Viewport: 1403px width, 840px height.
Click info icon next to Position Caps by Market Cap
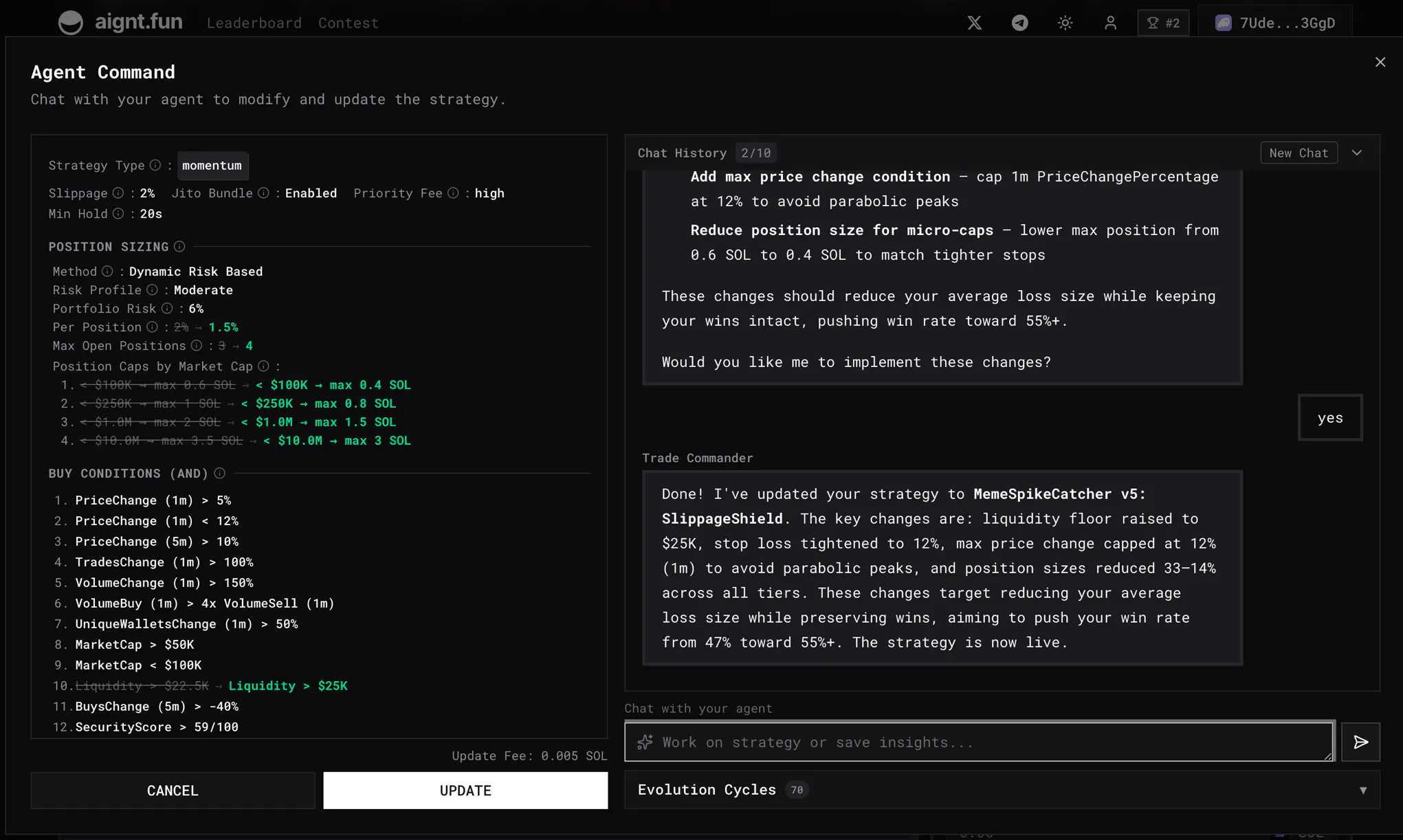263,366
